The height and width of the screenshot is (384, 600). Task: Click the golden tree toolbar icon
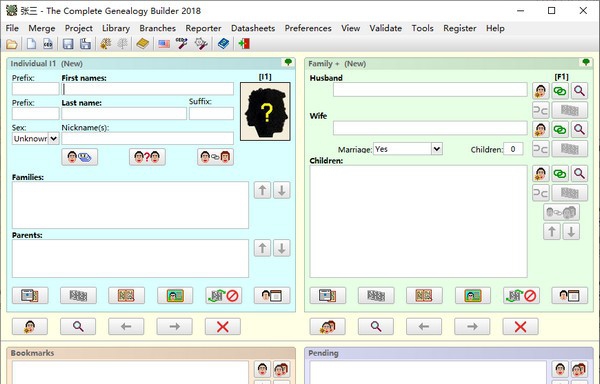105,44
